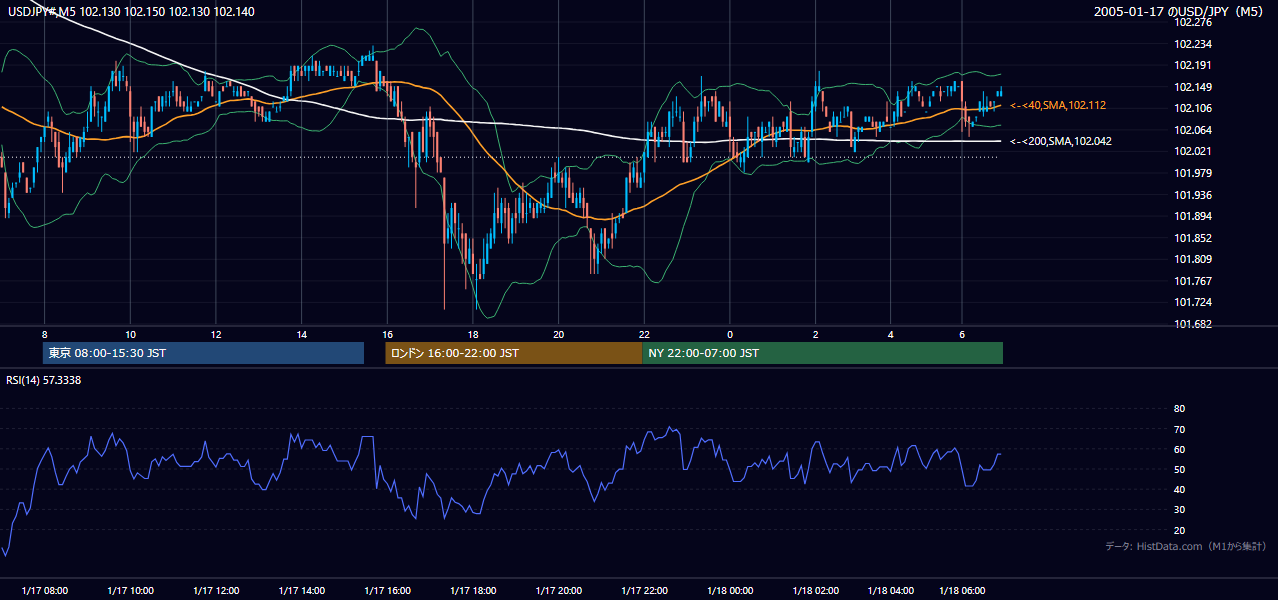
Task: Click the RSI scale value 70
Action: coord(1179,429)
